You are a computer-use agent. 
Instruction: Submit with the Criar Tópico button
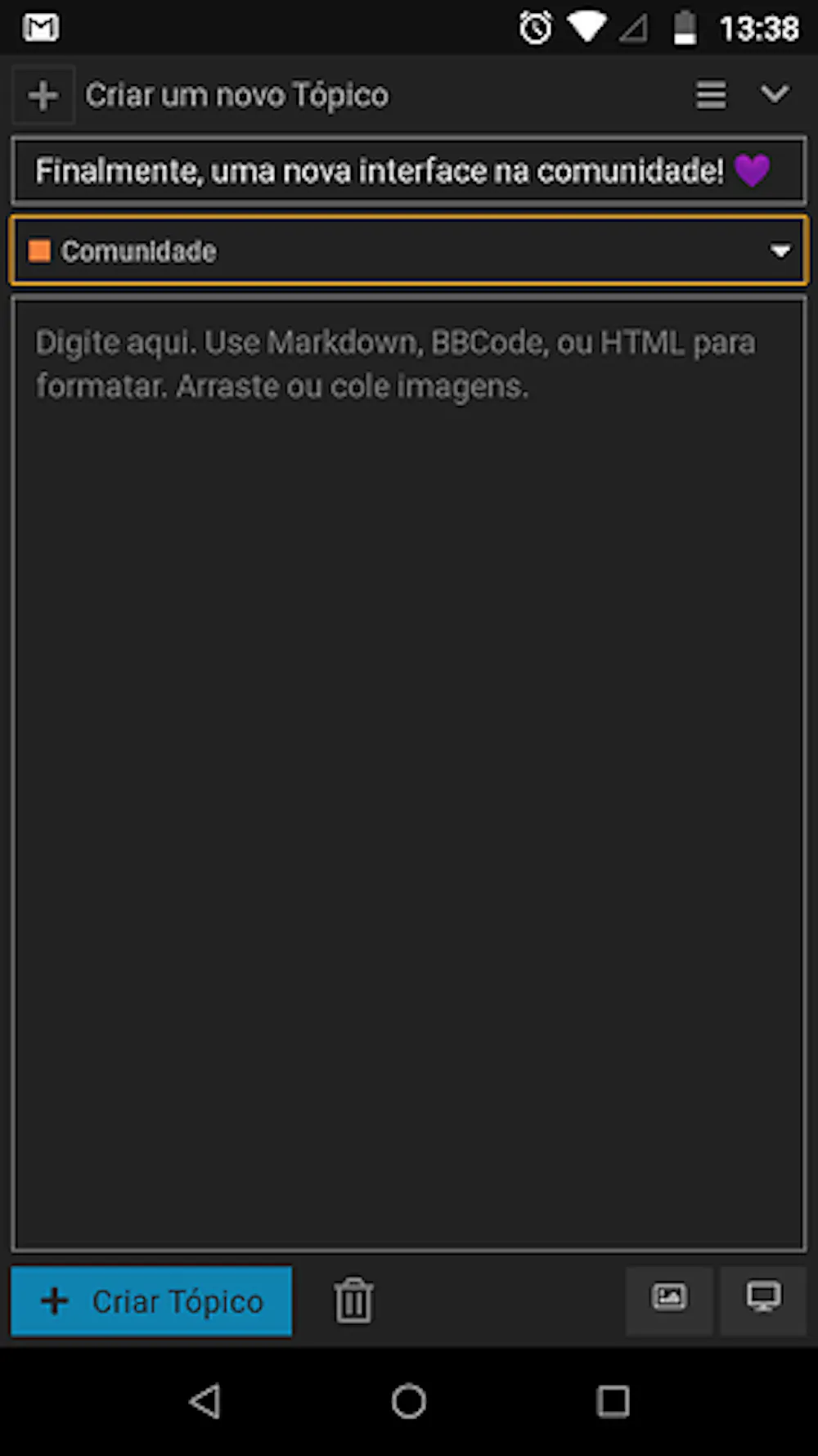click(x=151, y=1300)
